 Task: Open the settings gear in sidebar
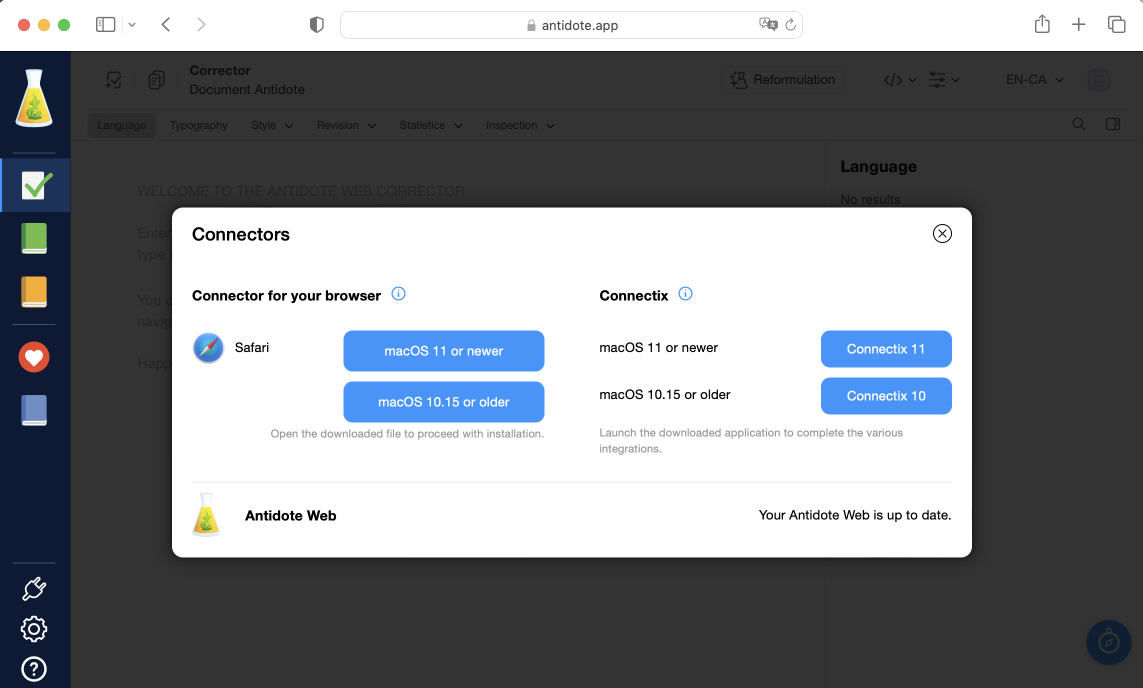tap(34, 629)
